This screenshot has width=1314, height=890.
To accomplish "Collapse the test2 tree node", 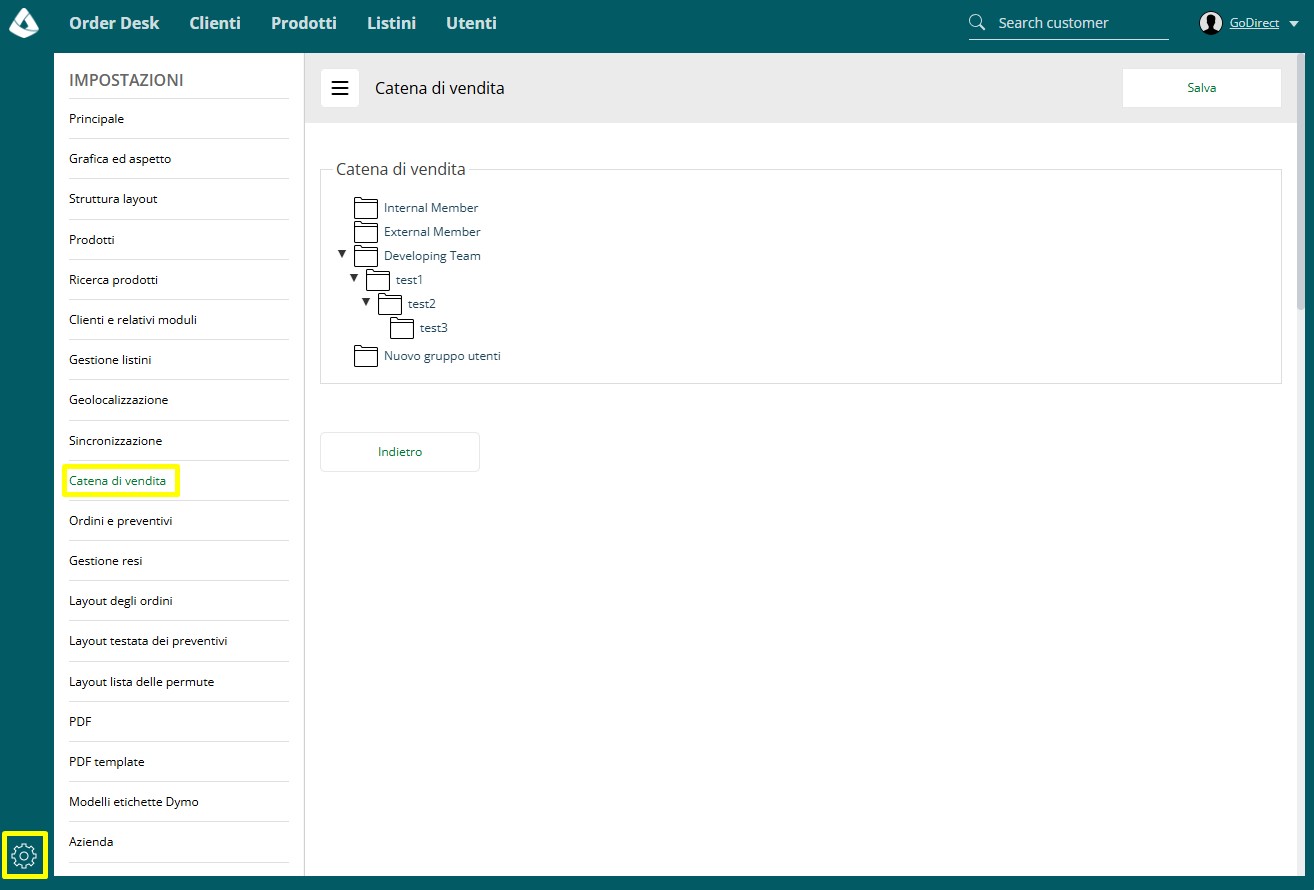I will pyautogui.click(x=366, y=302).
